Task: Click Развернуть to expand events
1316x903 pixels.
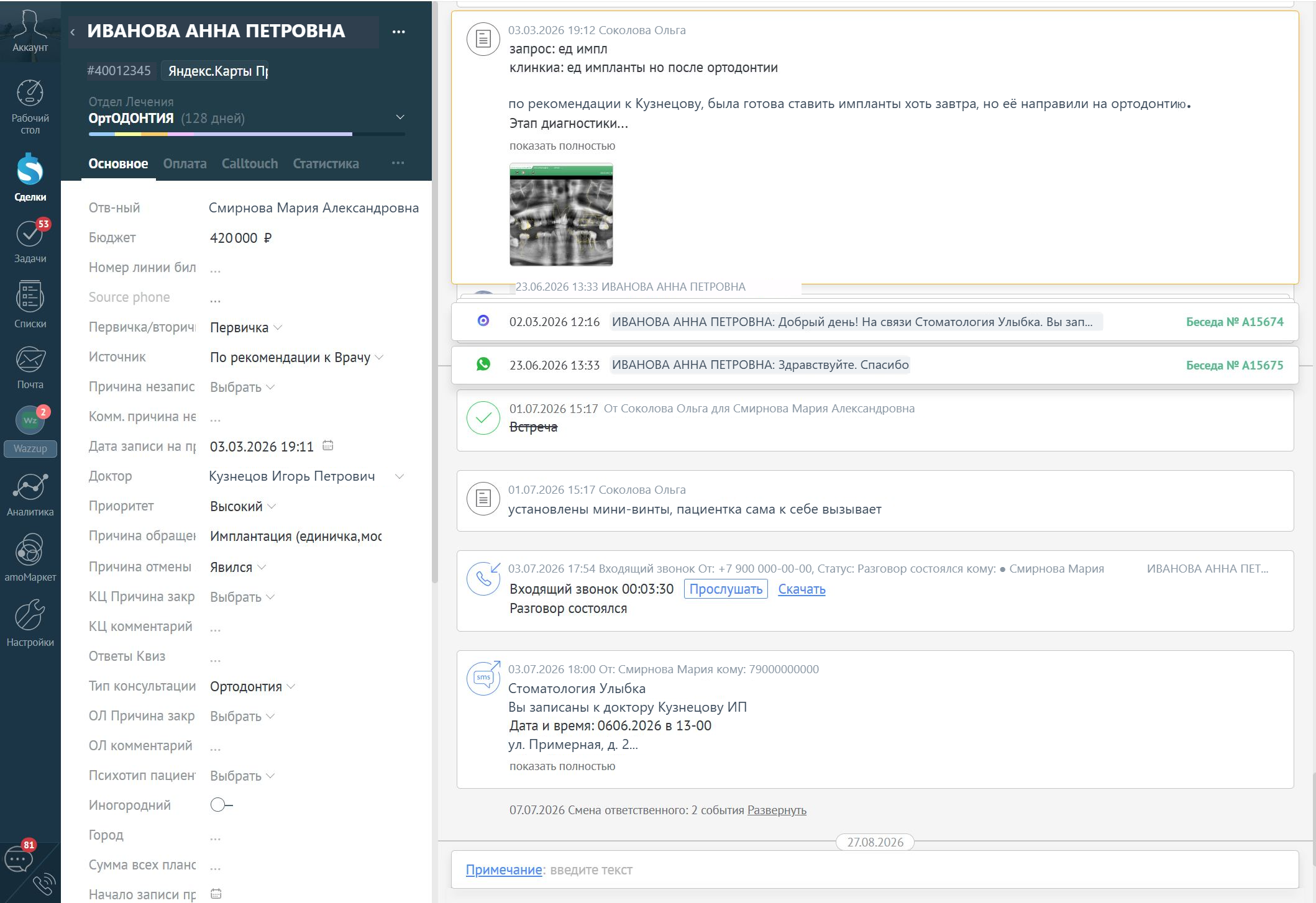Action: point(777,810)
